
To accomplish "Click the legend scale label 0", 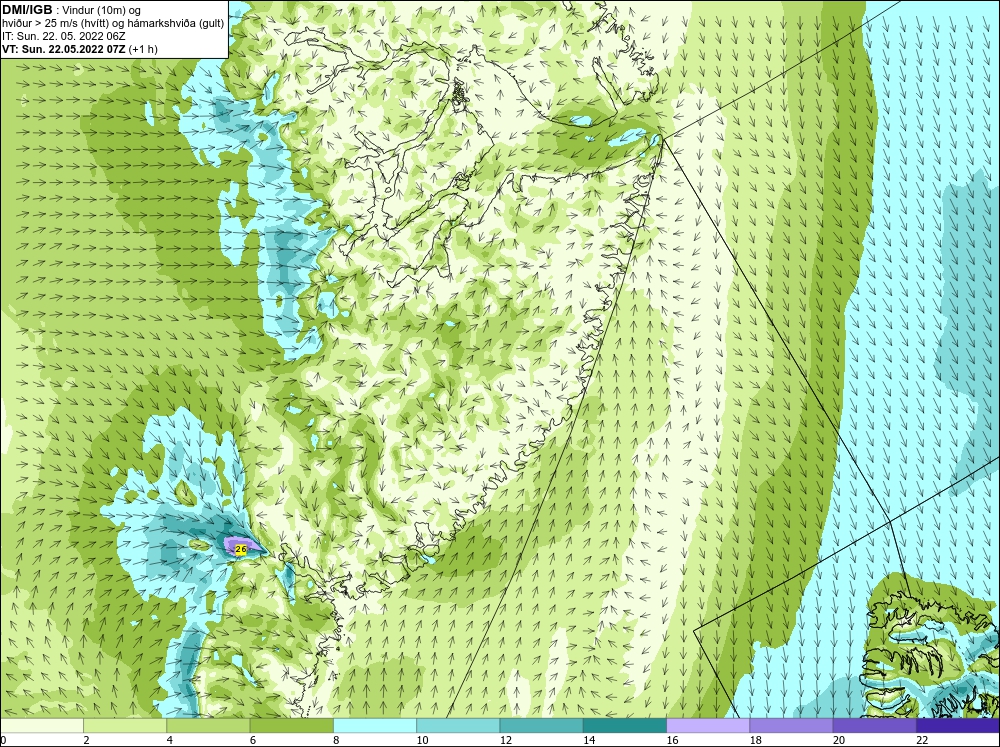I will (x=3, y=740).
